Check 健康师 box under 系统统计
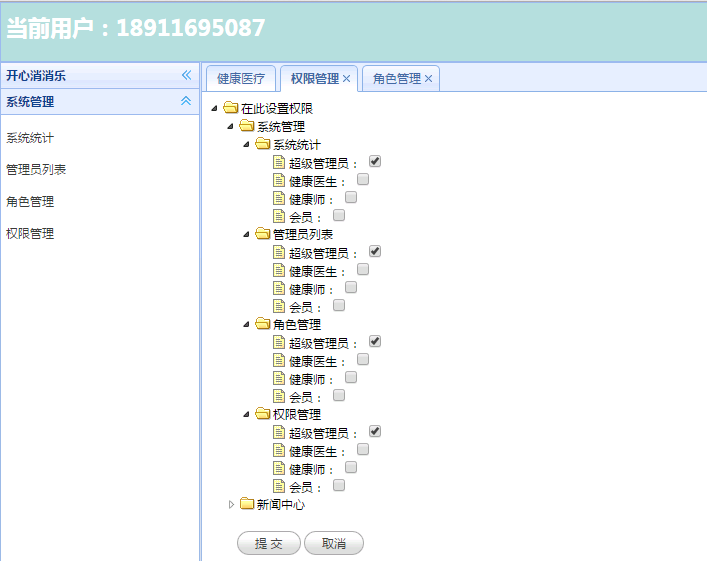707x561 pixels. click(x=351, y=197)
